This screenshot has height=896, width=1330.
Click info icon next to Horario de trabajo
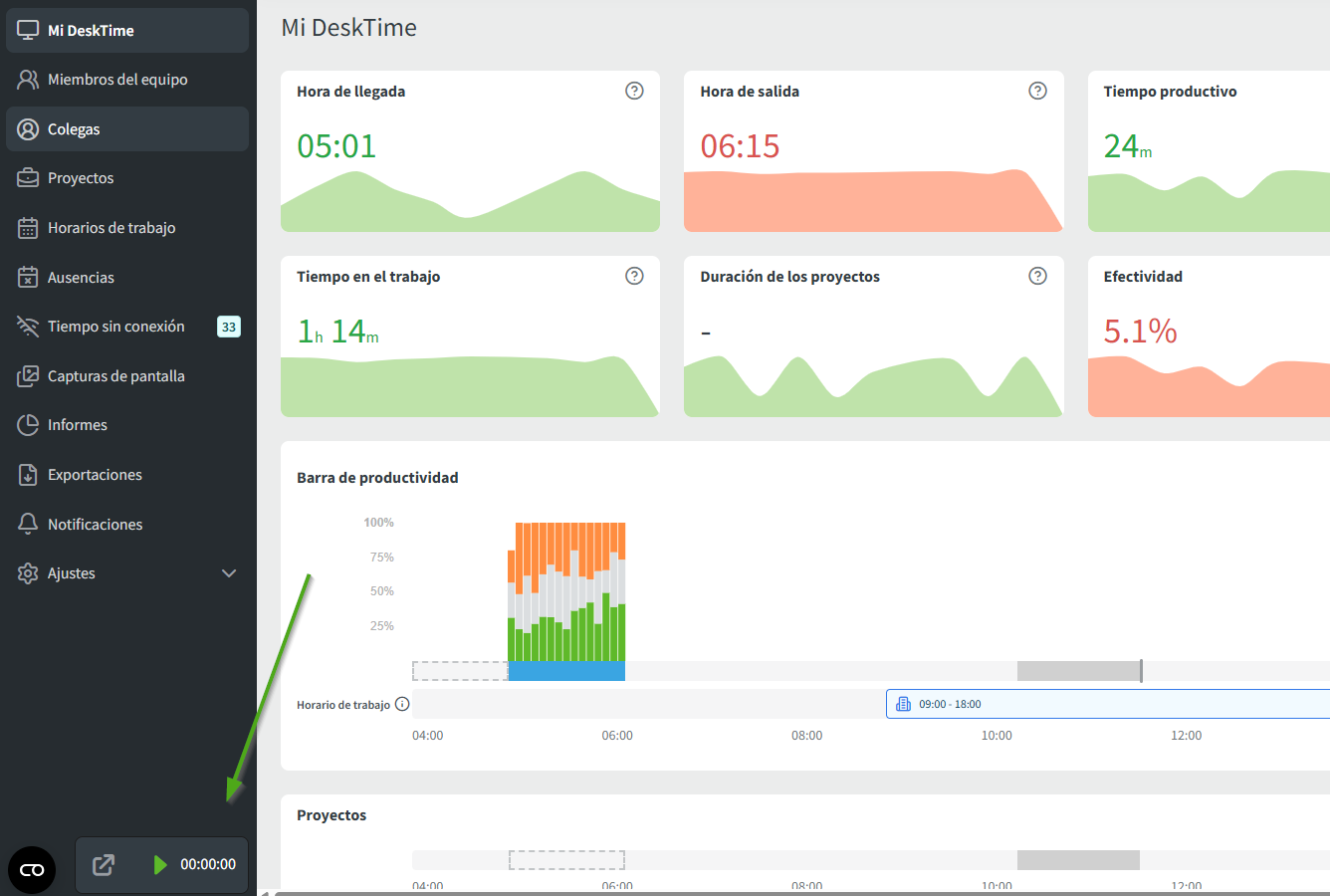click(402, 704)
